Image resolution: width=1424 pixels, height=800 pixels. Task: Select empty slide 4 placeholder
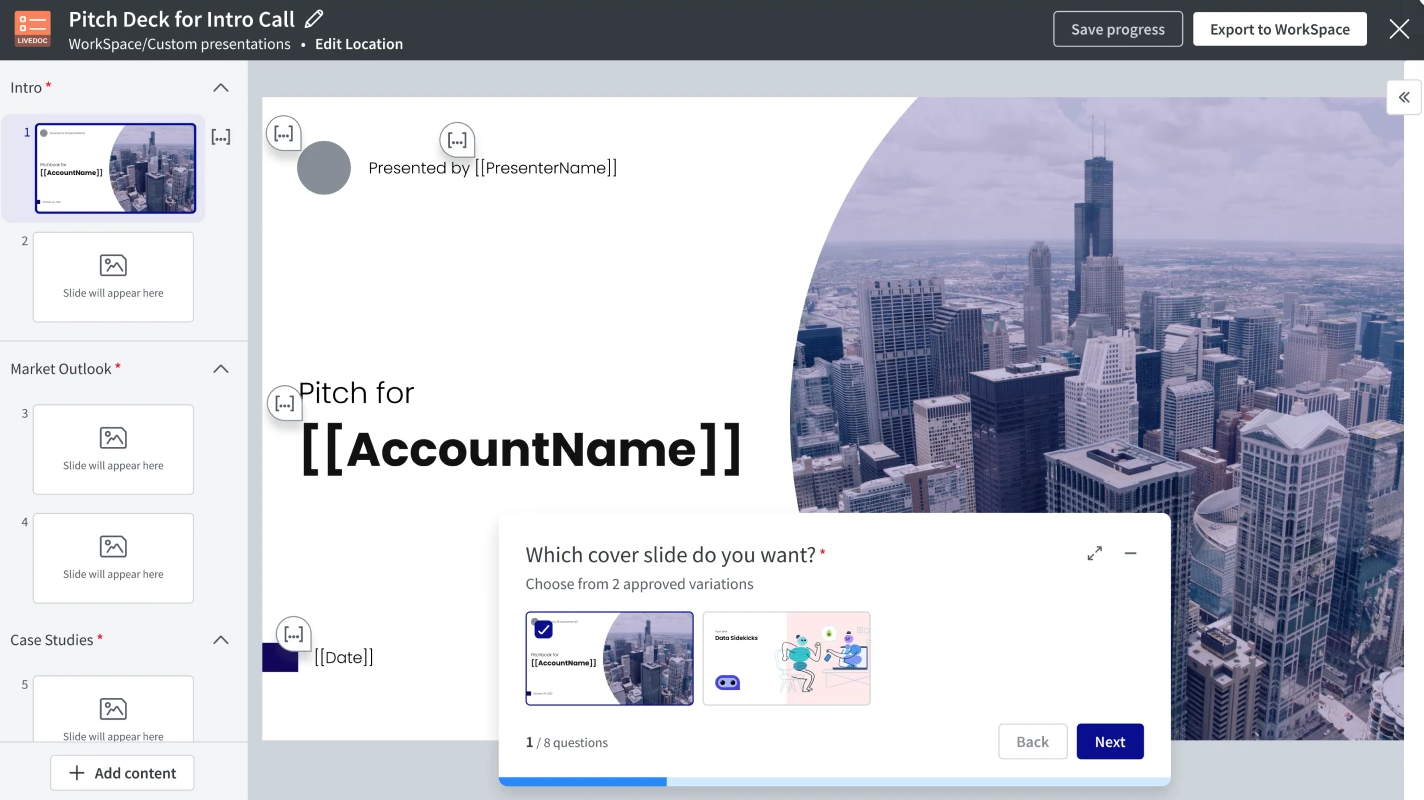click(113, 558)
